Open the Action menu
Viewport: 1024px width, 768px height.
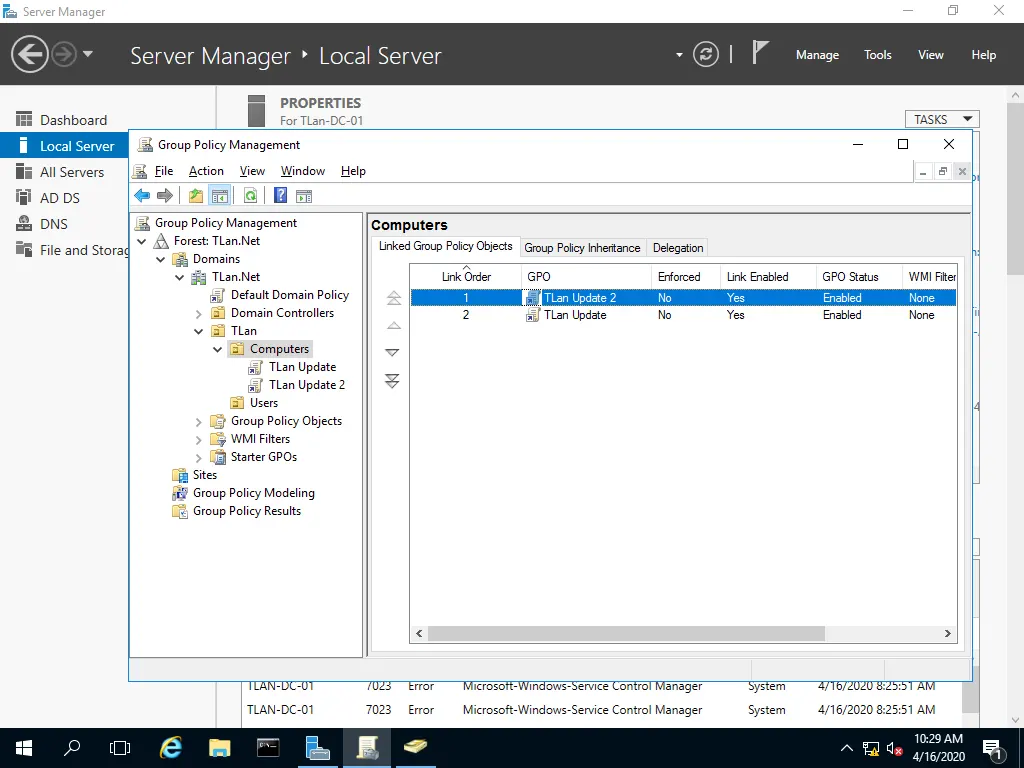206,171
